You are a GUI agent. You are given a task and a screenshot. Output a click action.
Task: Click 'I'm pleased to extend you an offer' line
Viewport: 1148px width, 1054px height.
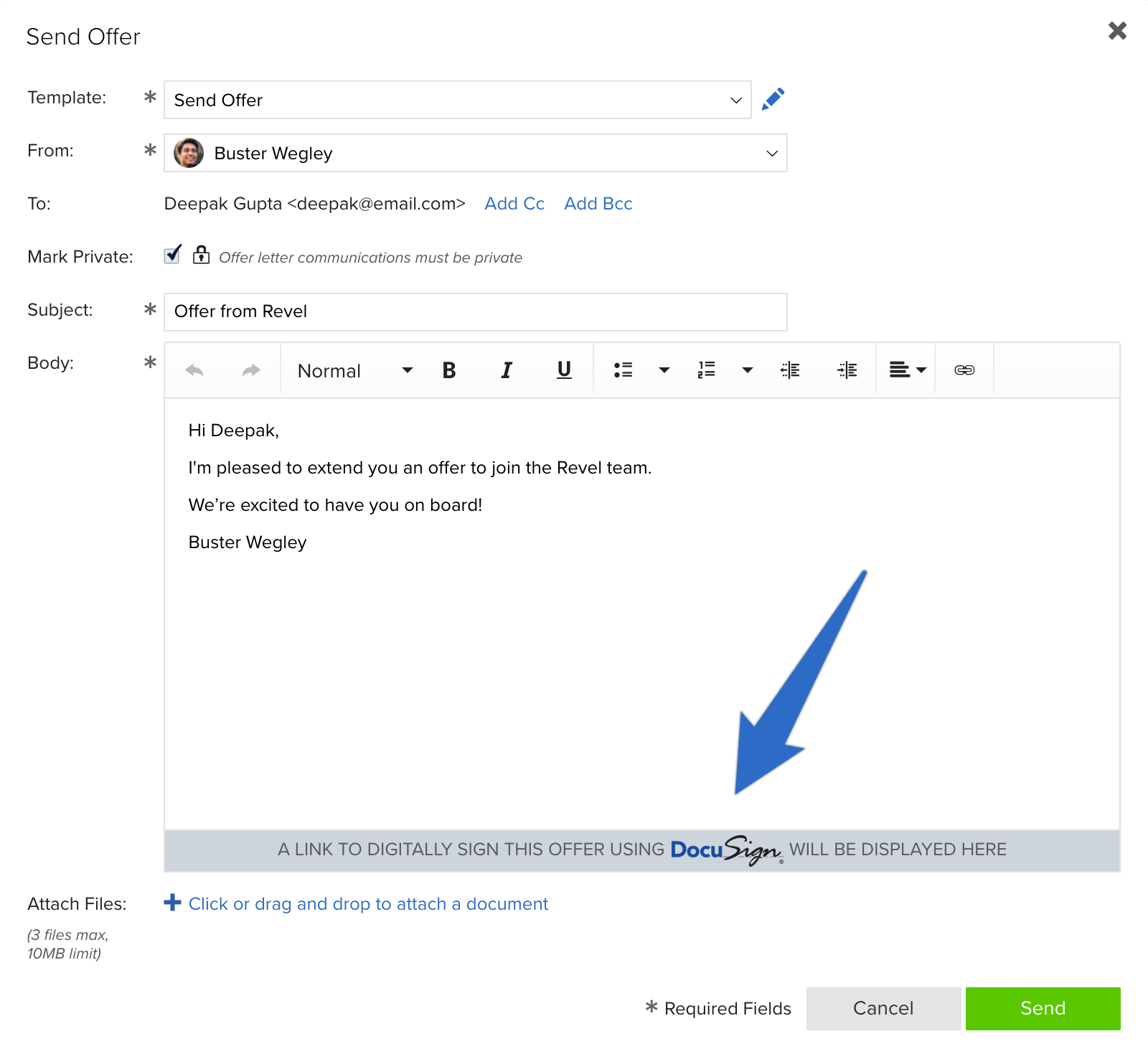point(420,468)
